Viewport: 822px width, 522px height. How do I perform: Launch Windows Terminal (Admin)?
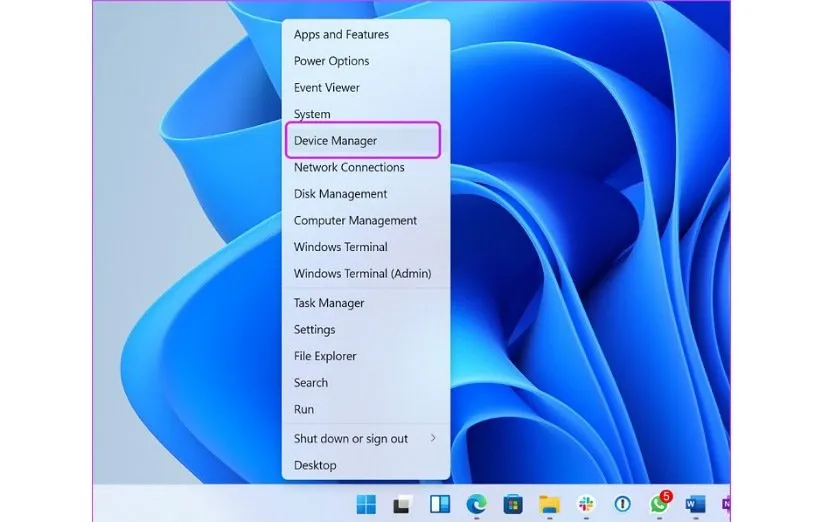(x=361, y=274)
